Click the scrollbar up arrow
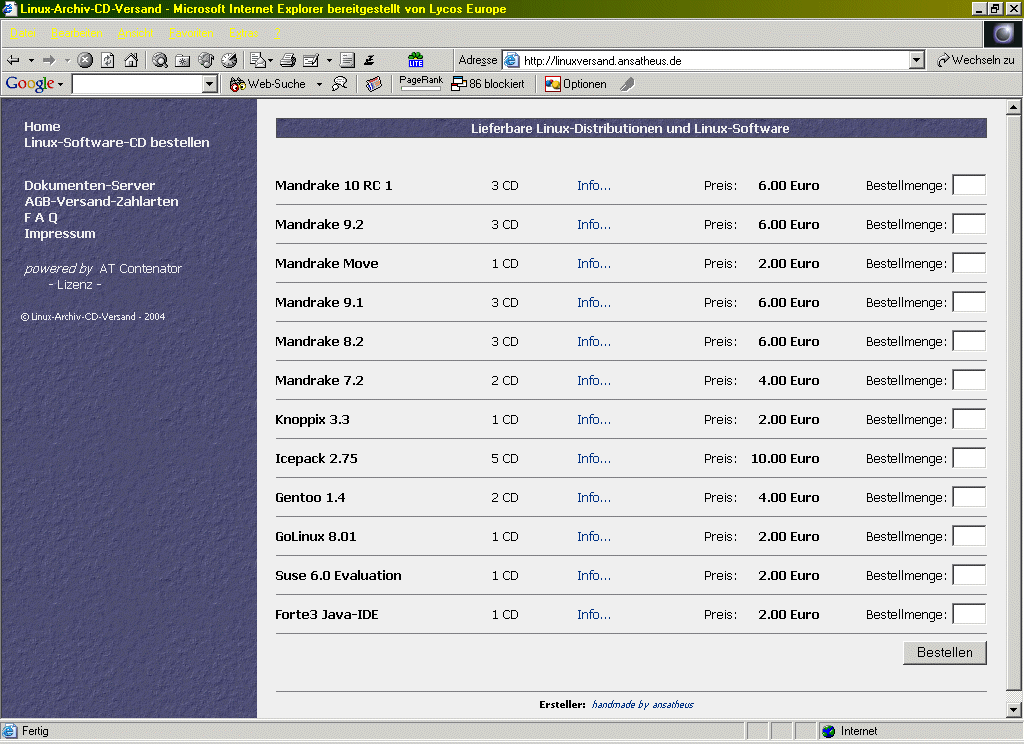 point(1014,106)
